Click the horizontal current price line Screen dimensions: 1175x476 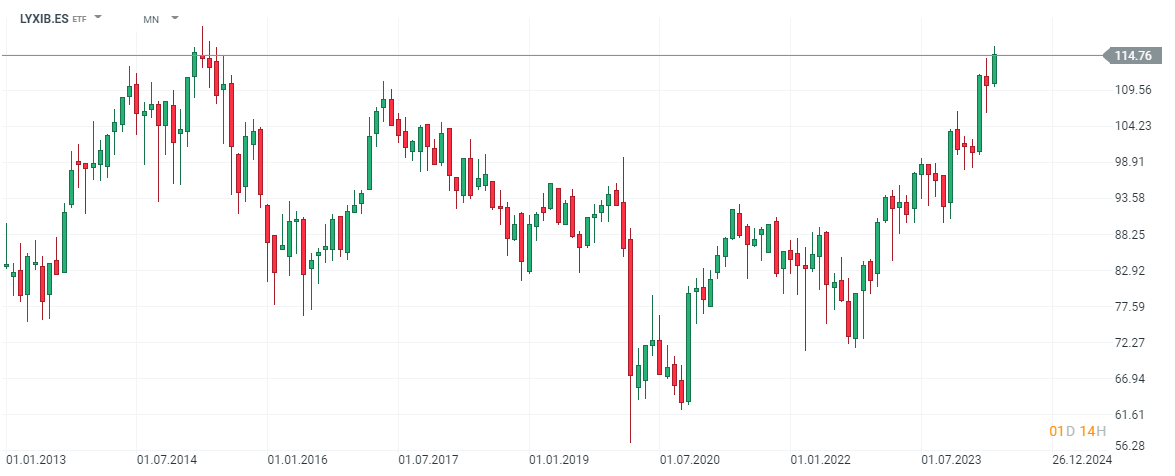[x=500, y=55]
